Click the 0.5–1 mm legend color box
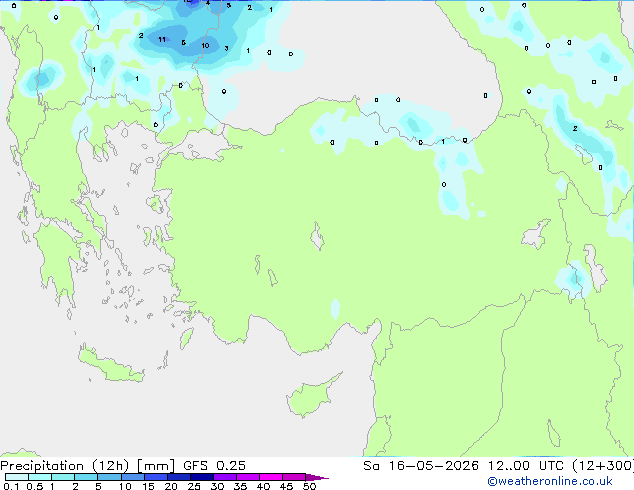 coord(40,477)
